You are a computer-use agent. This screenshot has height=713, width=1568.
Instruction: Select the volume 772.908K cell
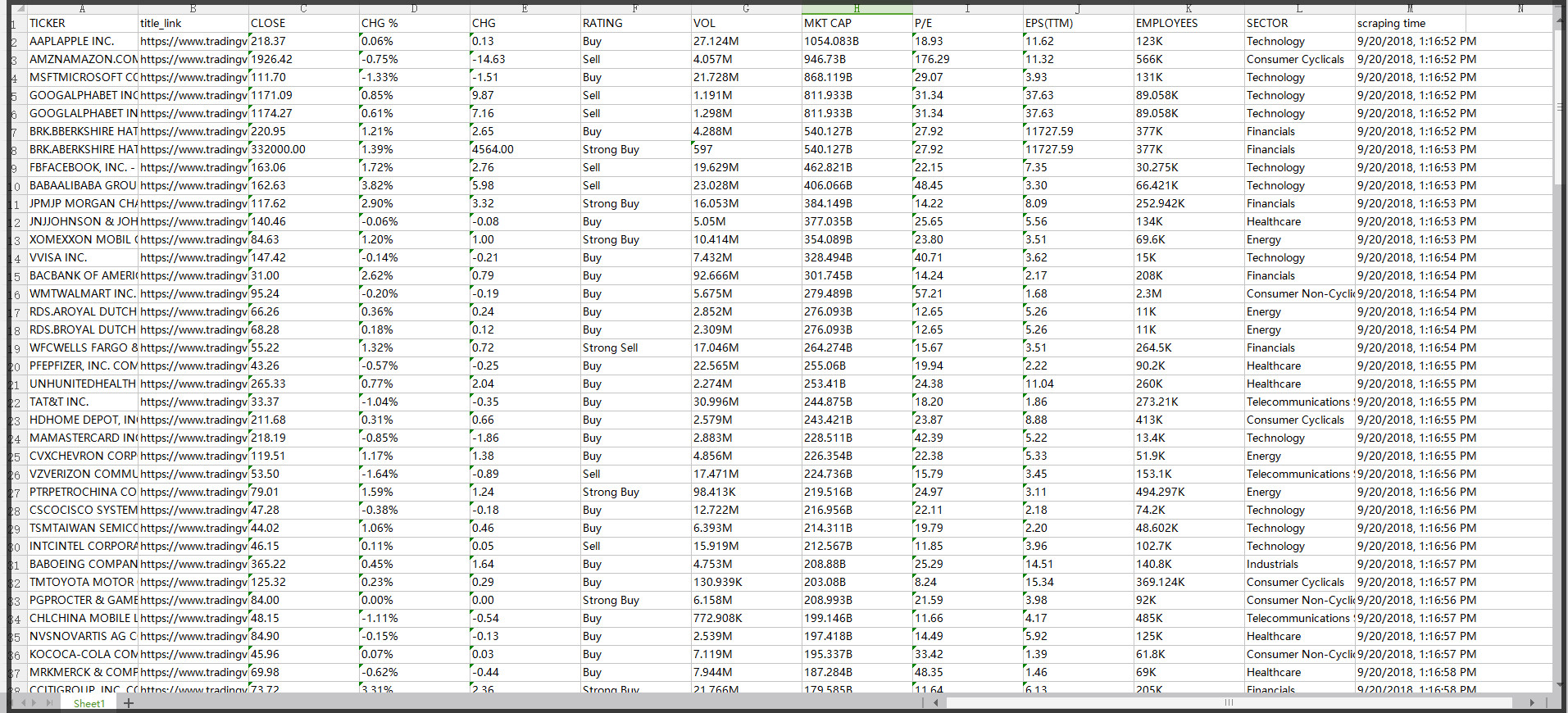746,618
